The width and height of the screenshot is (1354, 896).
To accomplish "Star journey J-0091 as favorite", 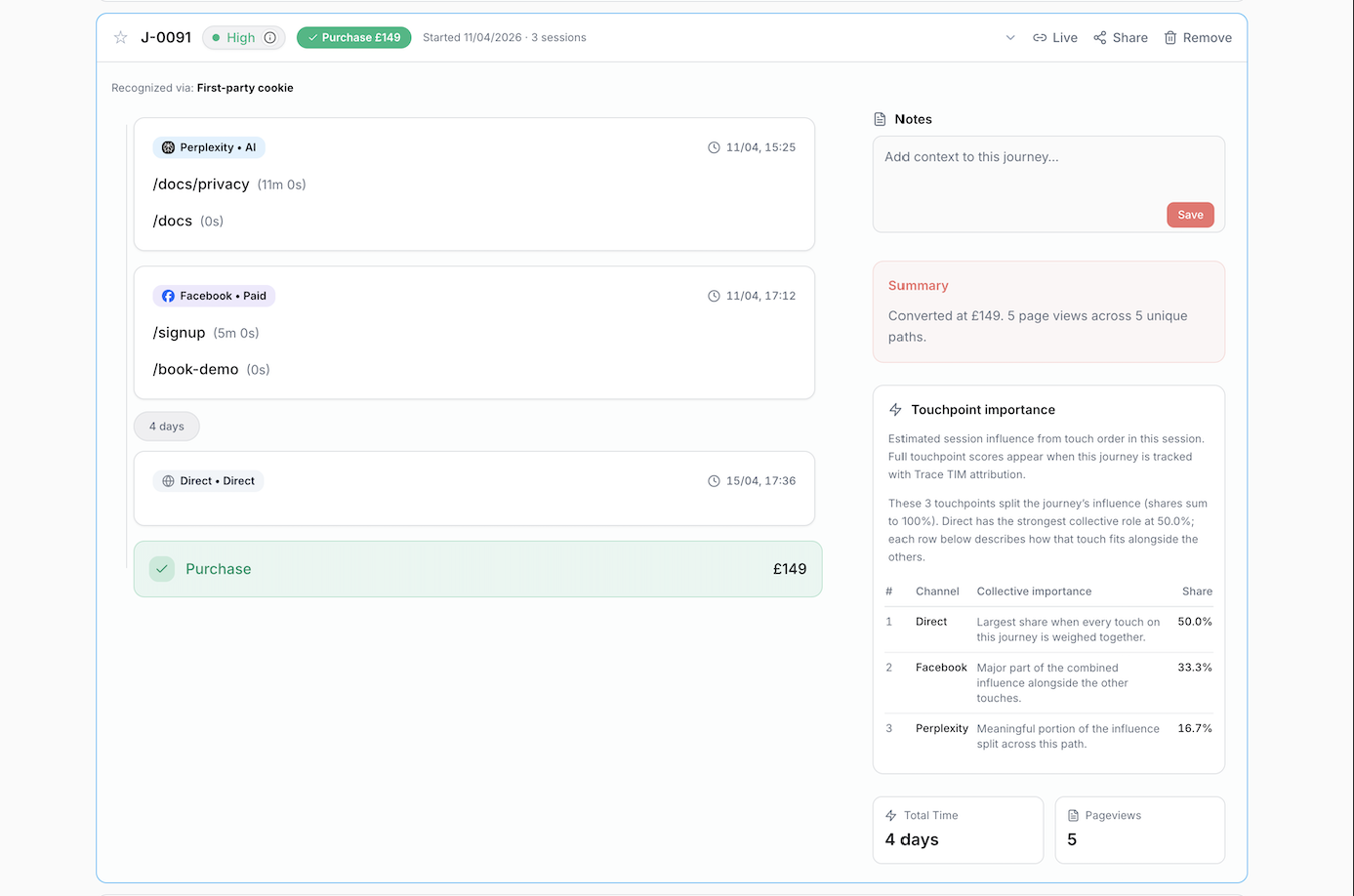I will click(x=121, y=38).
